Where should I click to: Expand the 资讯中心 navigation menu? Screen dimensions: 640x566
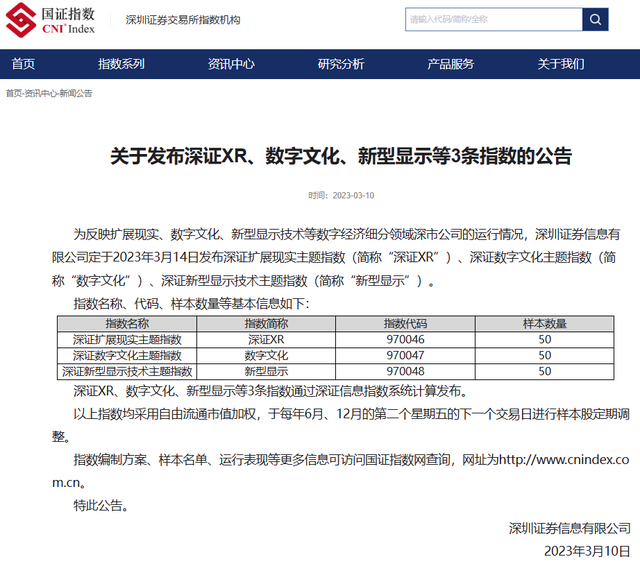[231, 64]
